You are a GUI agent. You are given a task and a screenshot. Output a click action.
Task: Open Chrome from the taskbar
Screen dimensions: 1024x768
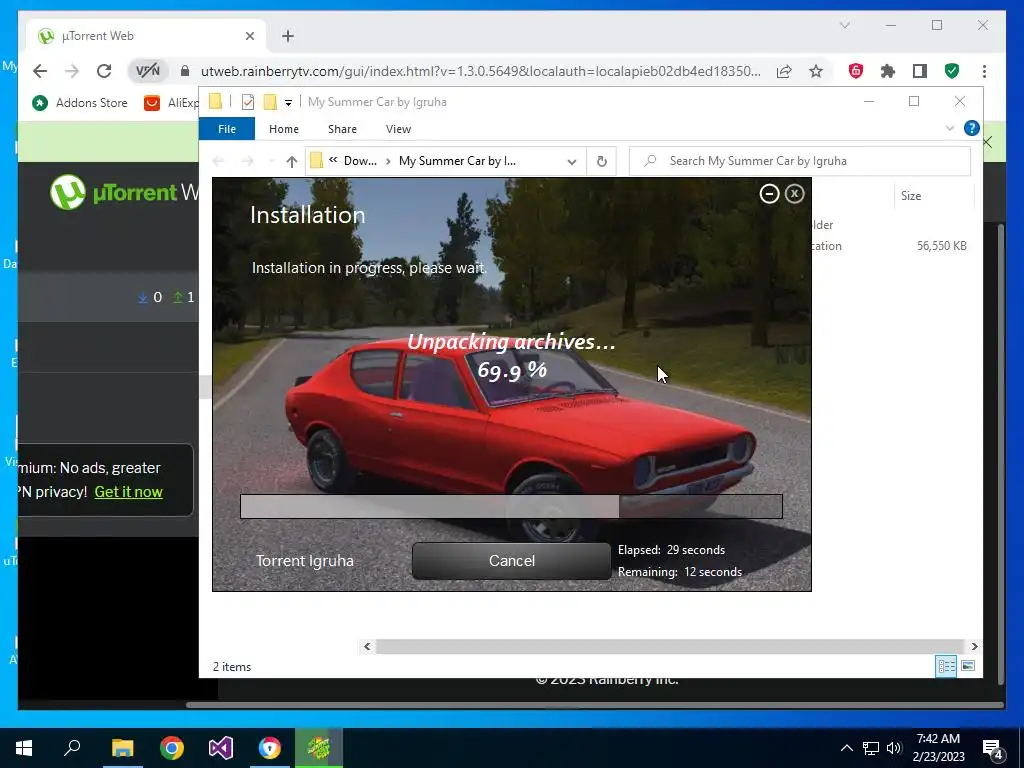point(172,748)
